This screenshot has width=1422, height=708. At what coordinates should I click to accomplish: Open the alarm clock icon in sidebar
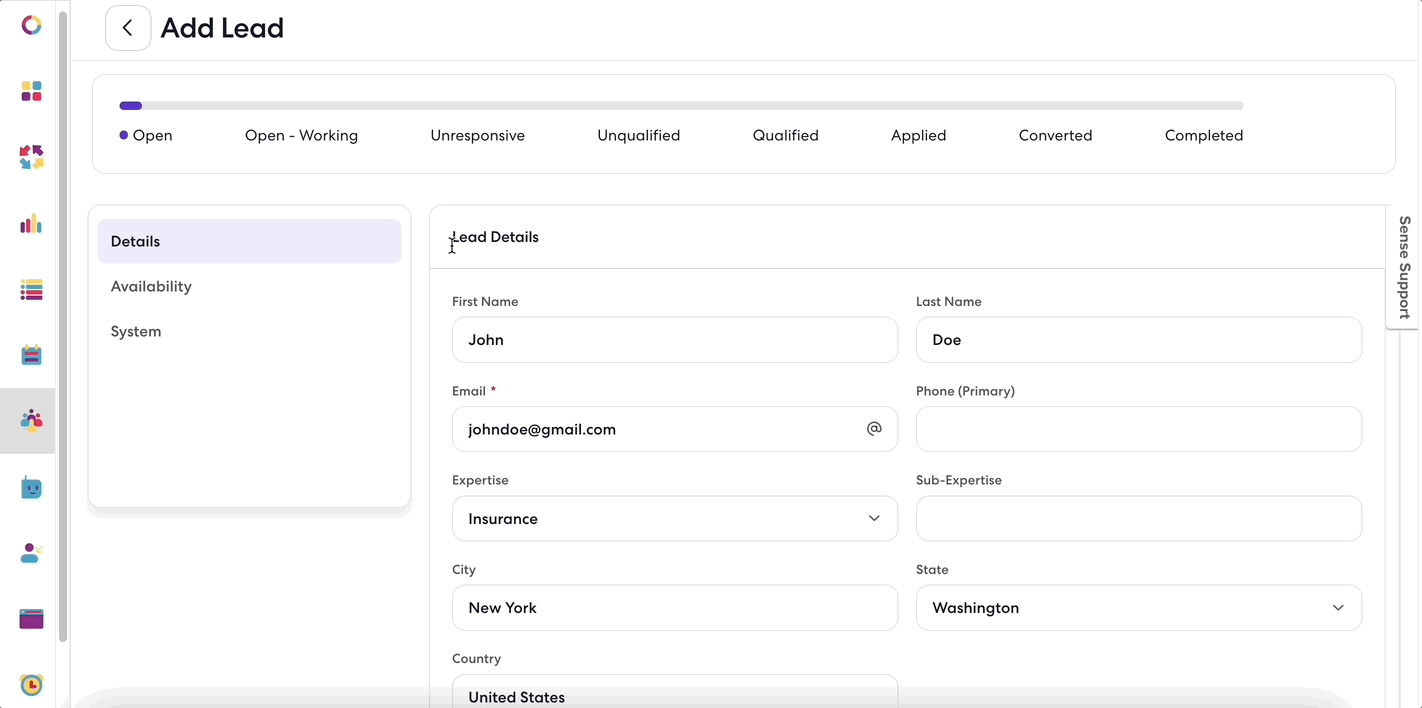tap(31, 685)
